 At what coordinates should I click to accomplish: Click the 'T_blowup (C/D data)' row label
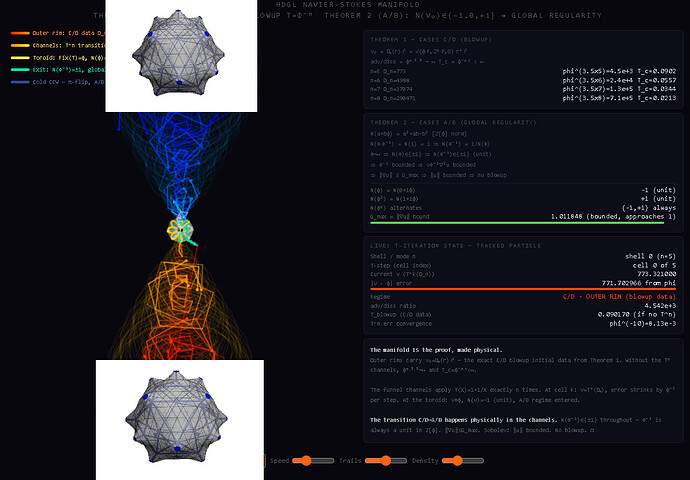[400, 315]
